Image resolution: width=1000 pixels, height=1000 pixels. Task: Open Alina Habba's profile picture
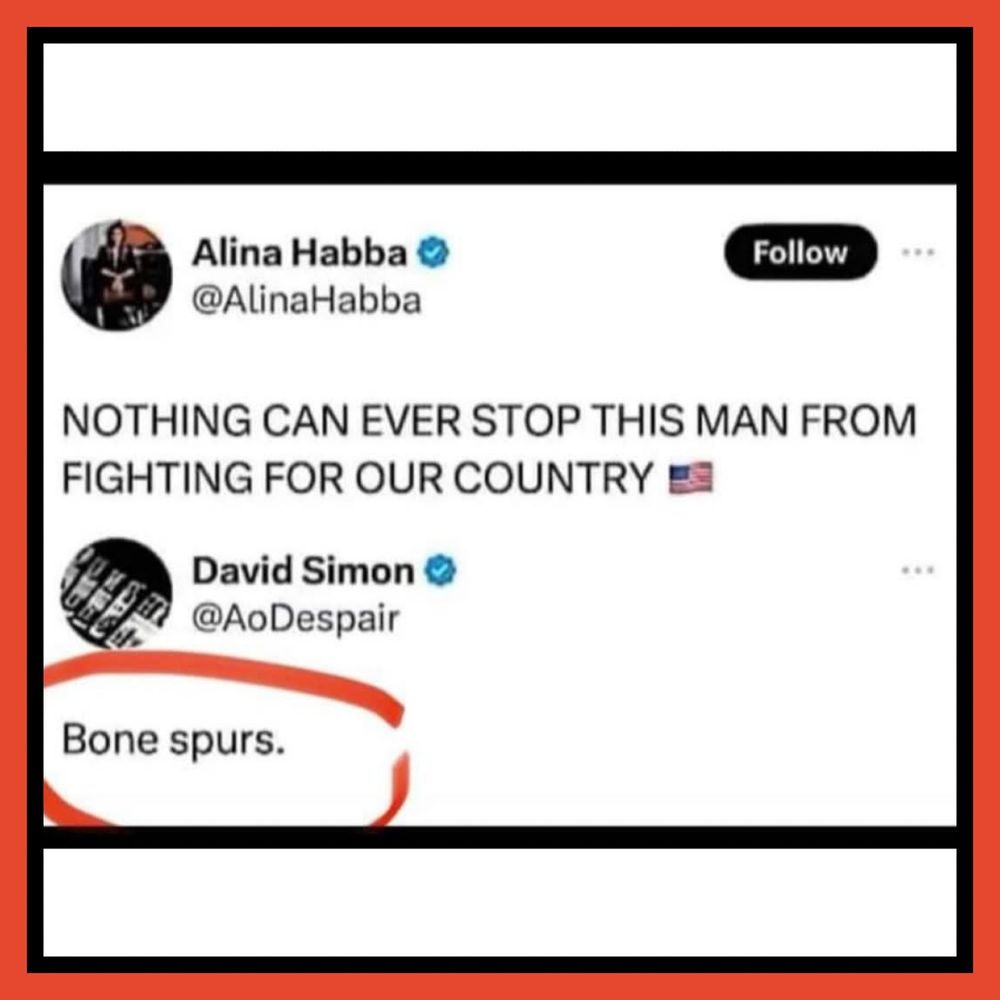tap(117, 275)
